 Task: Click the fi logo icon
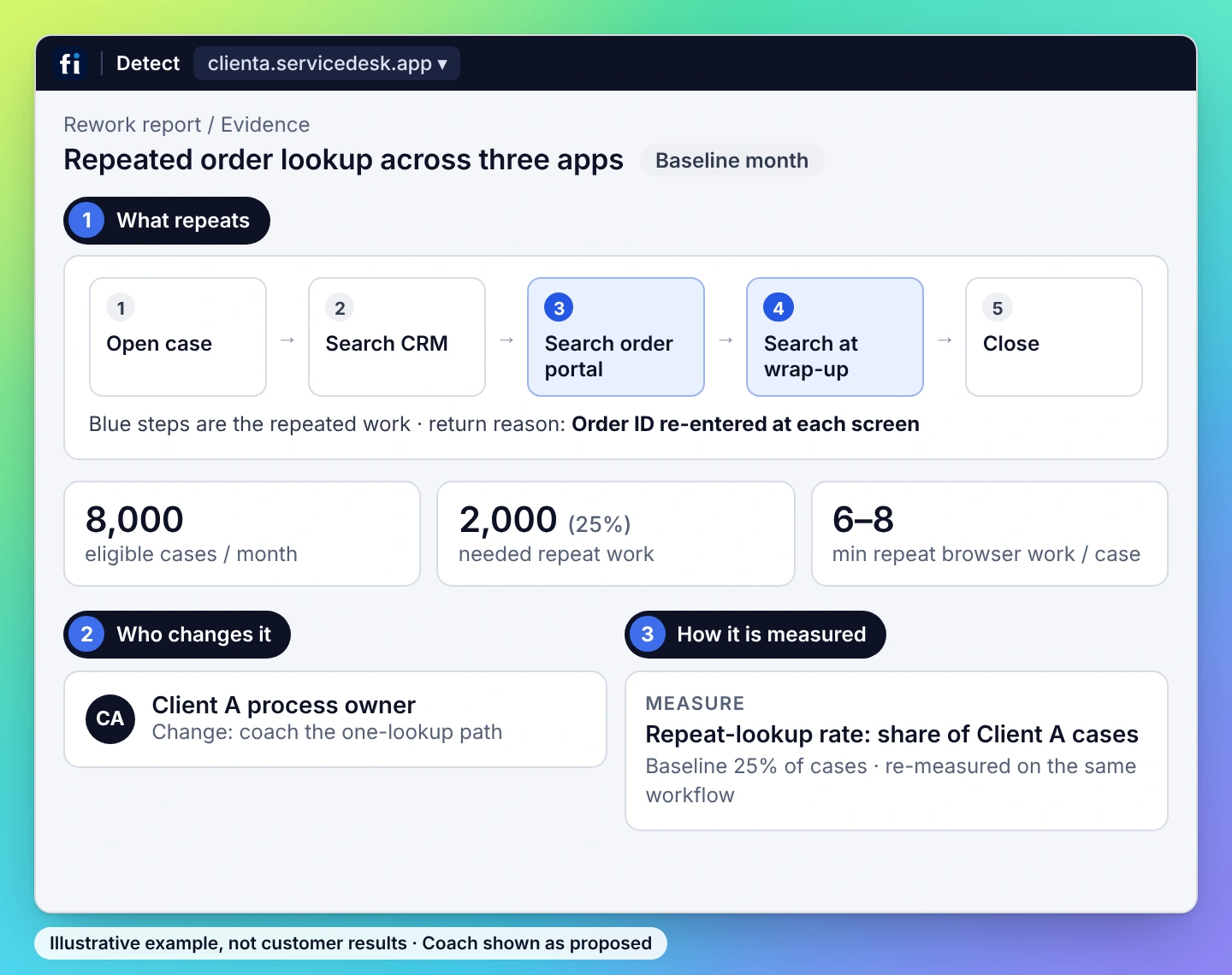pyautogui.click(x=70, y=63)
